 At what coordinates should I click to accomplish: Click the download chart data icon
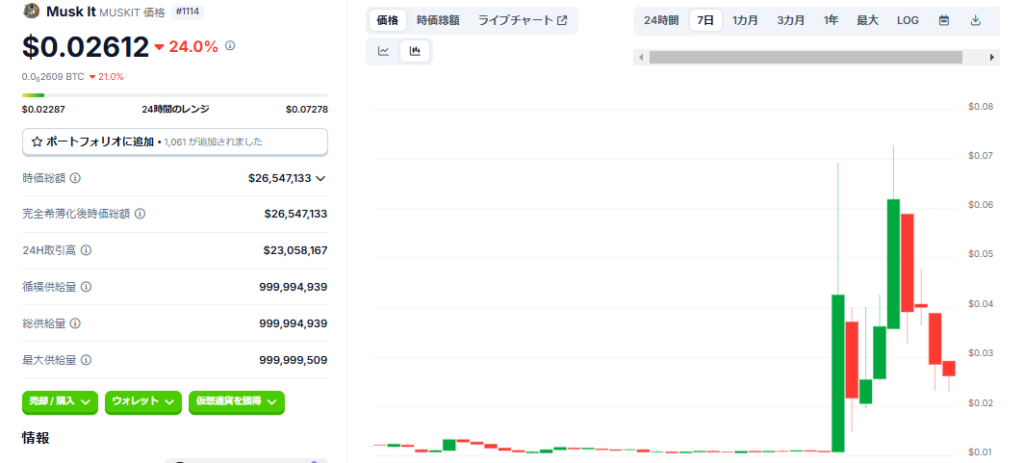[976, 20]
